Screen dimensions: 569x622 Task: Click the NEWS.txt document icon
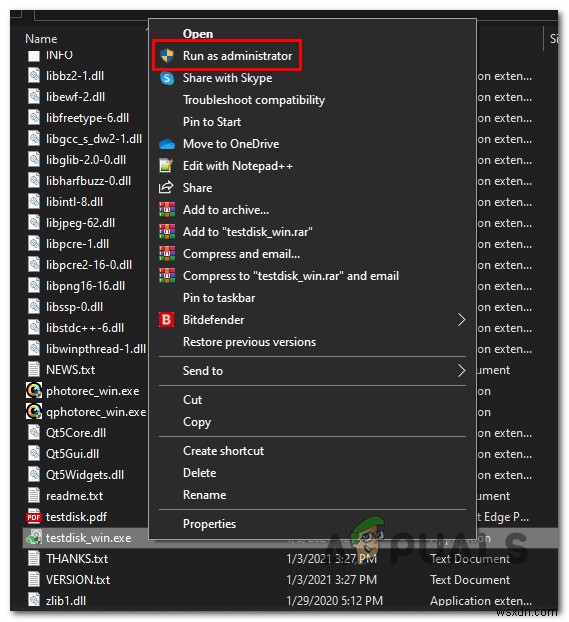tap(34, 370)
